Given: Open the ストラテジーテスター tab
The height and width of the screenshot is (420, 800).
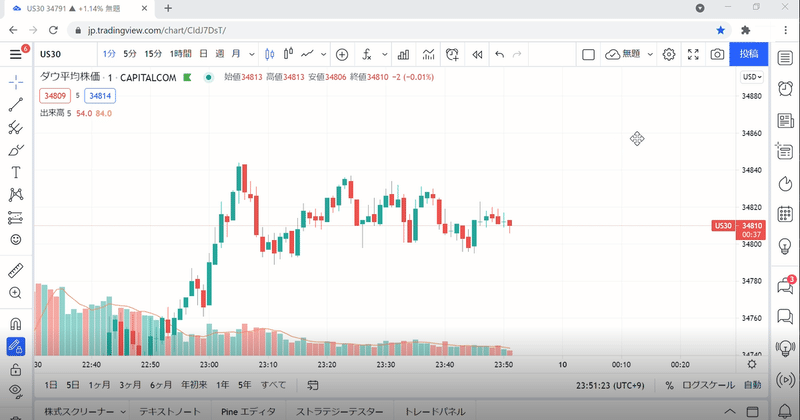Looking at the screenshot, I should click(339, 412).
